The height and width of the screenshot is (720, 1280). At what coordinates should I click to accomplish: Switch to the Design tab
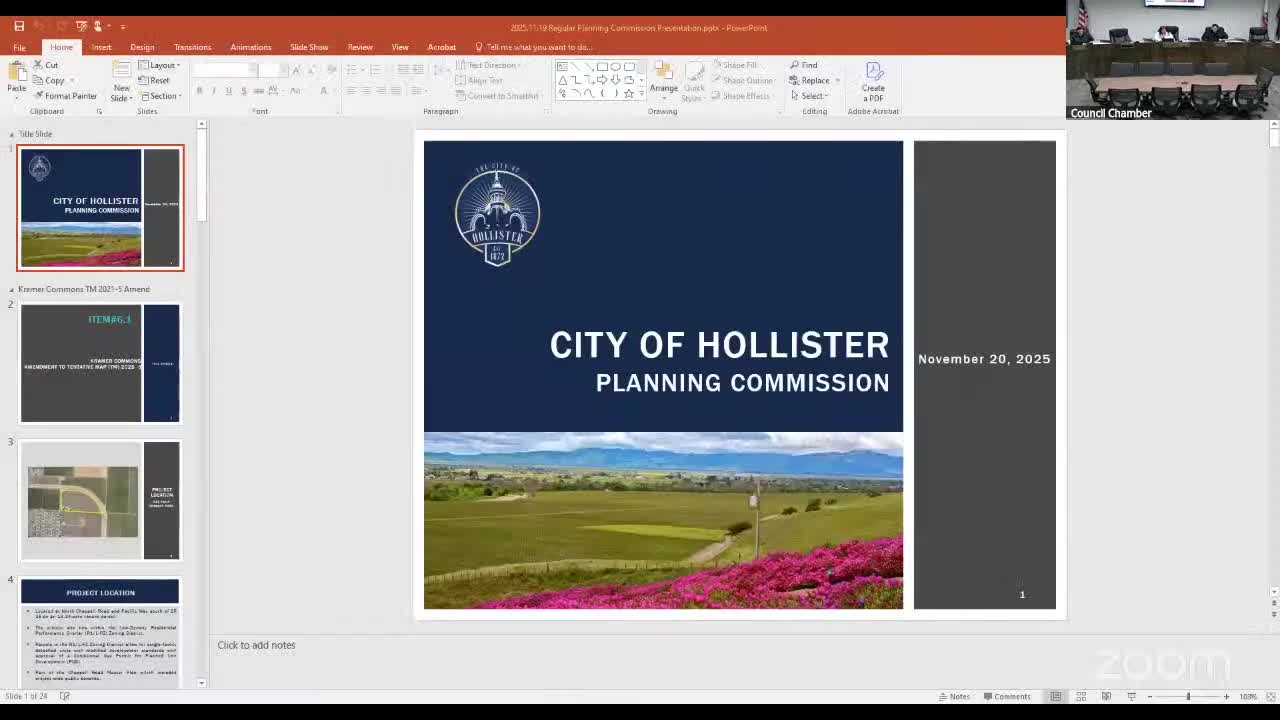(x=142, y=47)
